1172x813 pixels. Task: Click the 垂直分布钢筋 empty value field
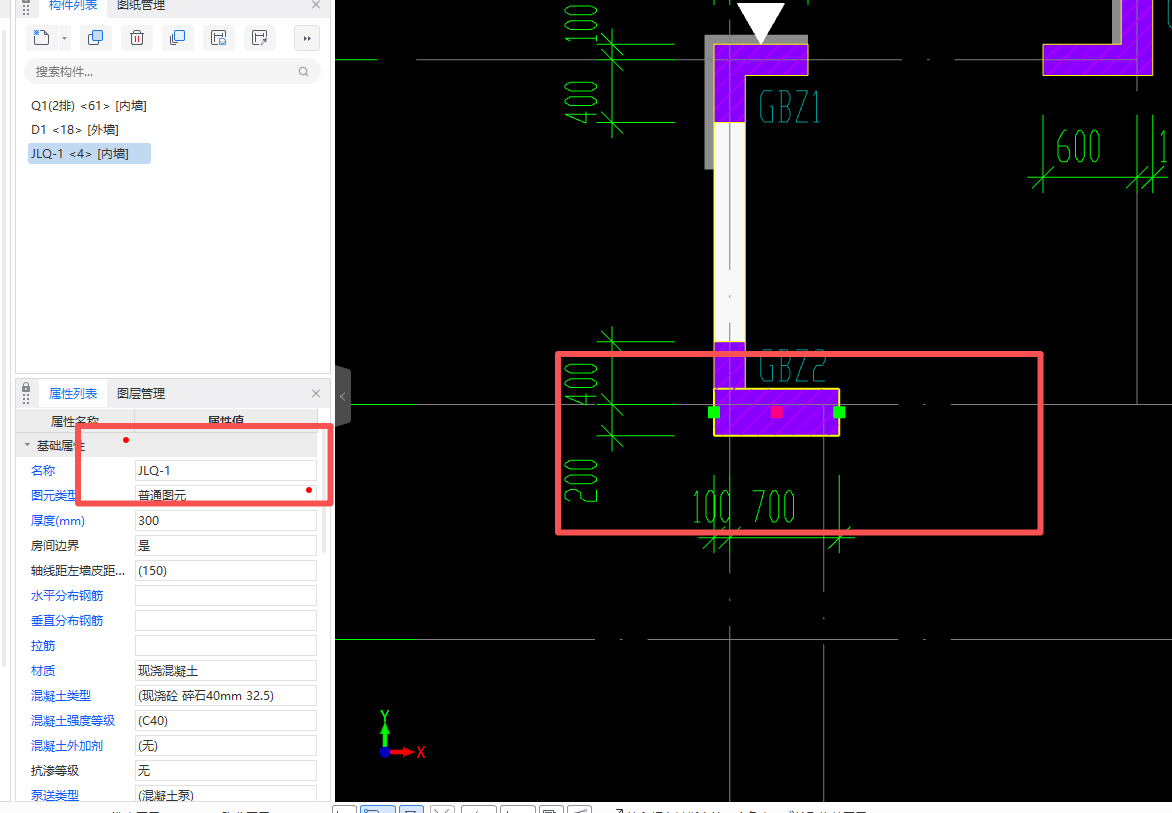(x=226, y=621)
